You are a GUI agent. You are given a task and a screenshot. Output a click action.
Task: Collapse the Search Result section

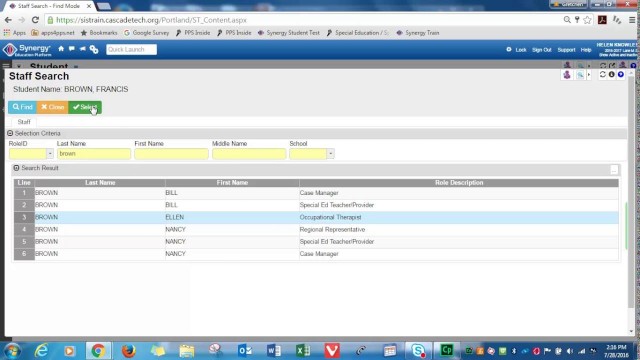click(x=16, y=168)
